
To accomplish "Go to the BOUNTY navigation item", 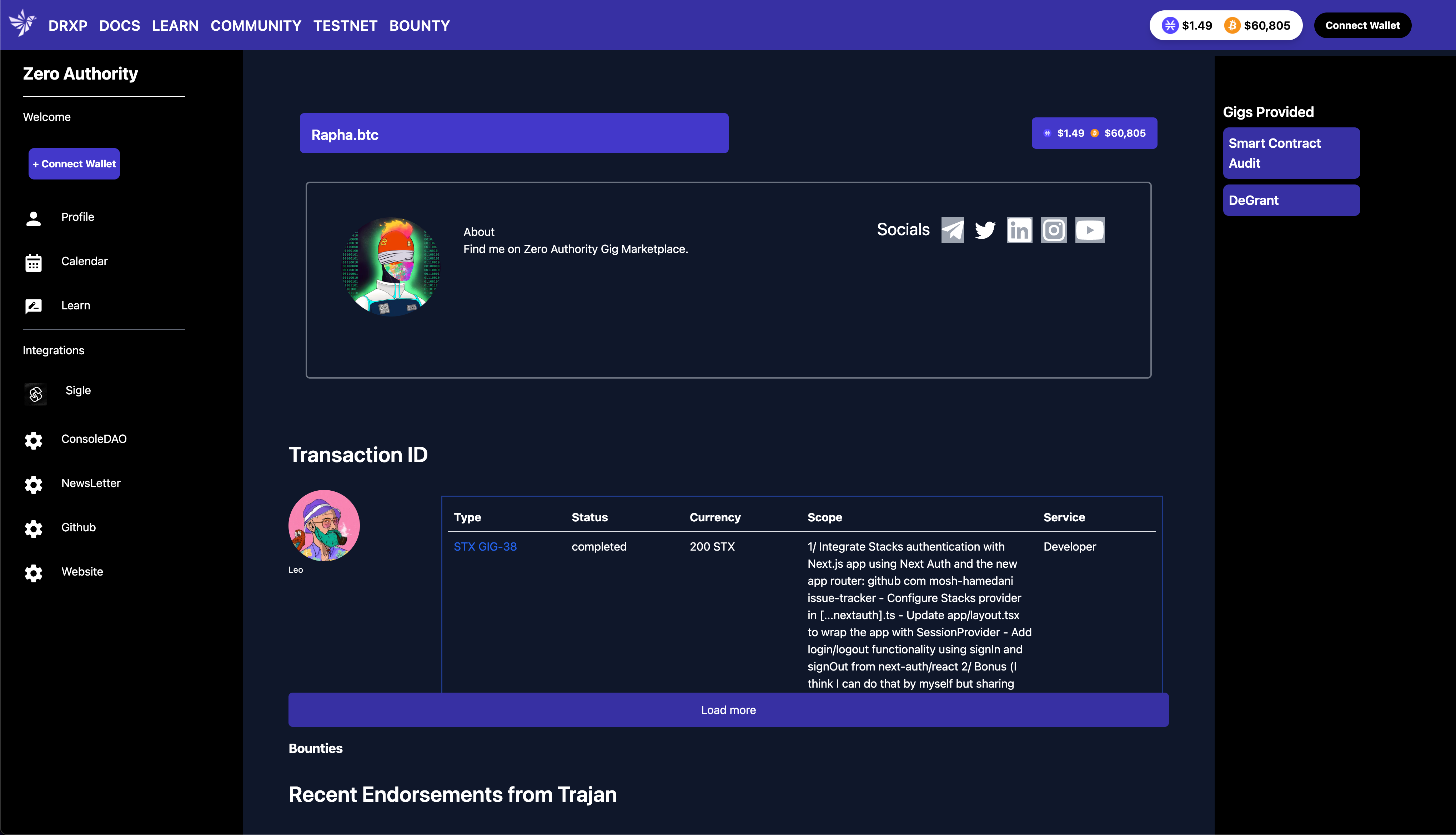I will [x=420, y=26].
